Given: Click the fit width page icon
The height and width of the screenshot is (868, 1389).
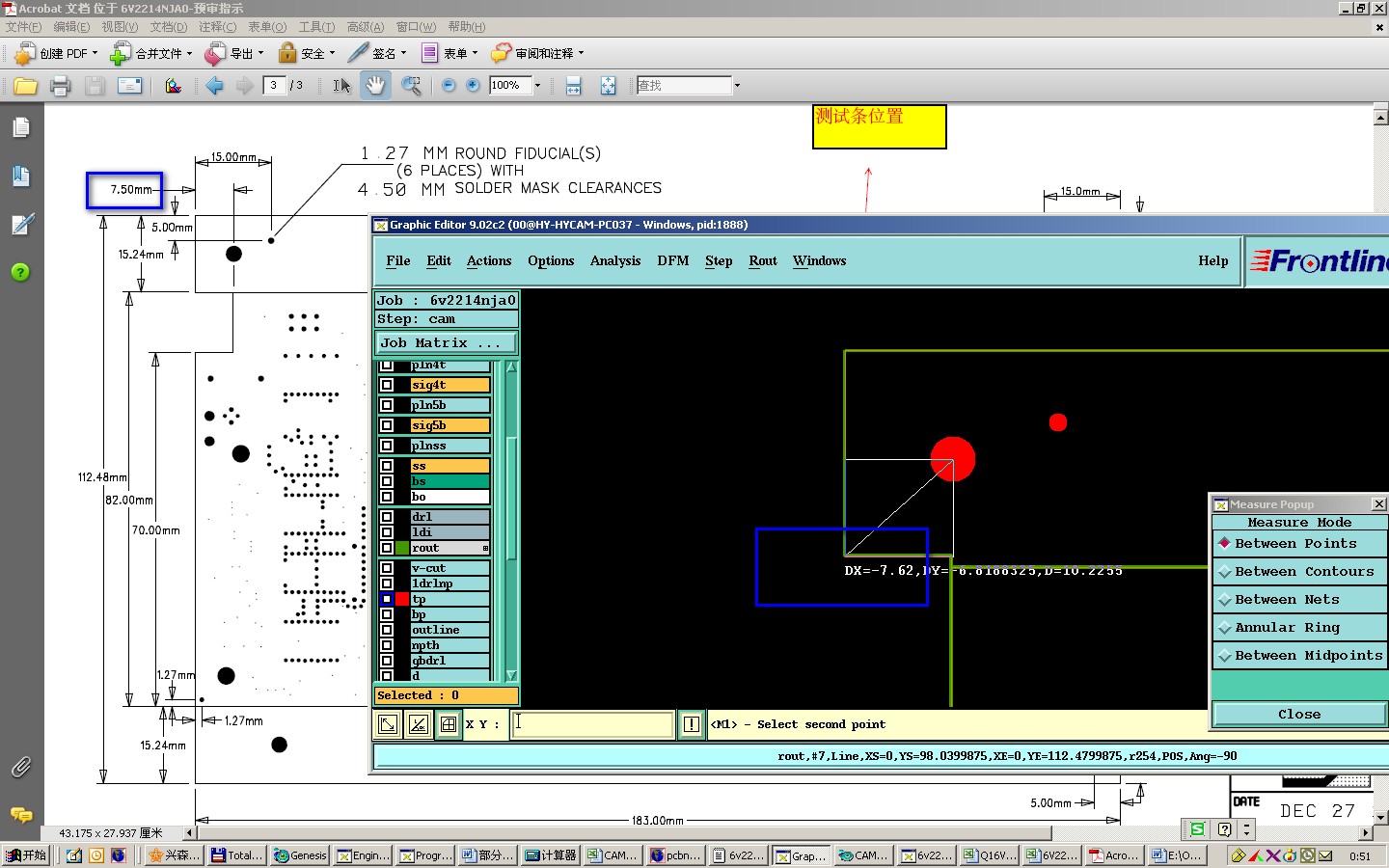Looking at the screenshot, I should coord(573,86).
